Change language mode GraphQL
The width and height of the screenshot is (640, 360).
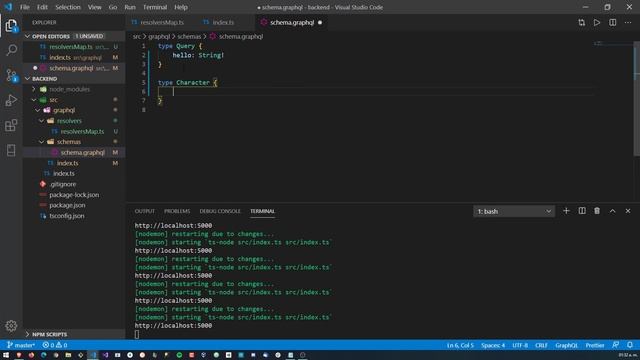tap(566, 345)
